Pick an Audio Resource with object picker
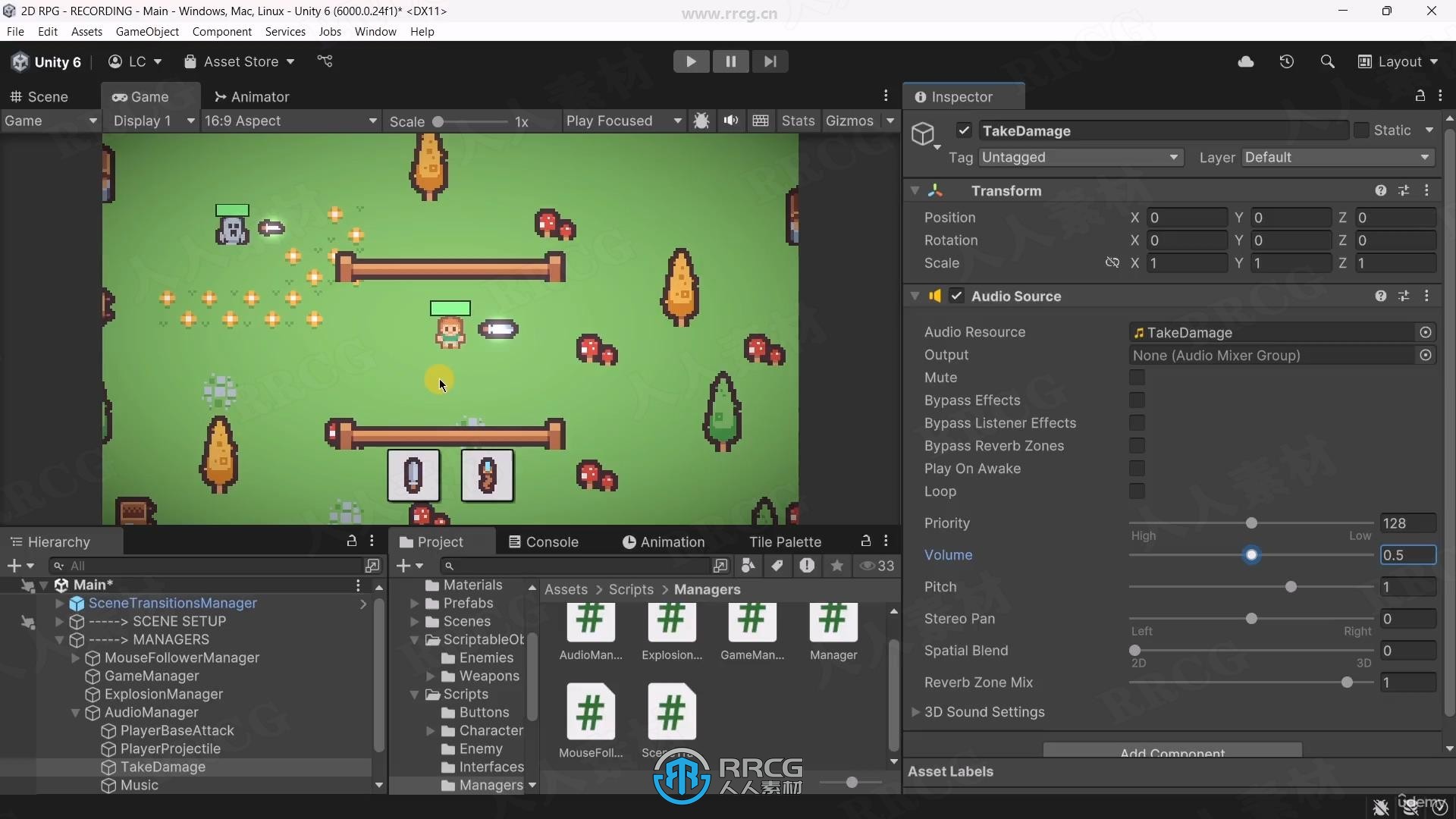 coord(1426,333)
